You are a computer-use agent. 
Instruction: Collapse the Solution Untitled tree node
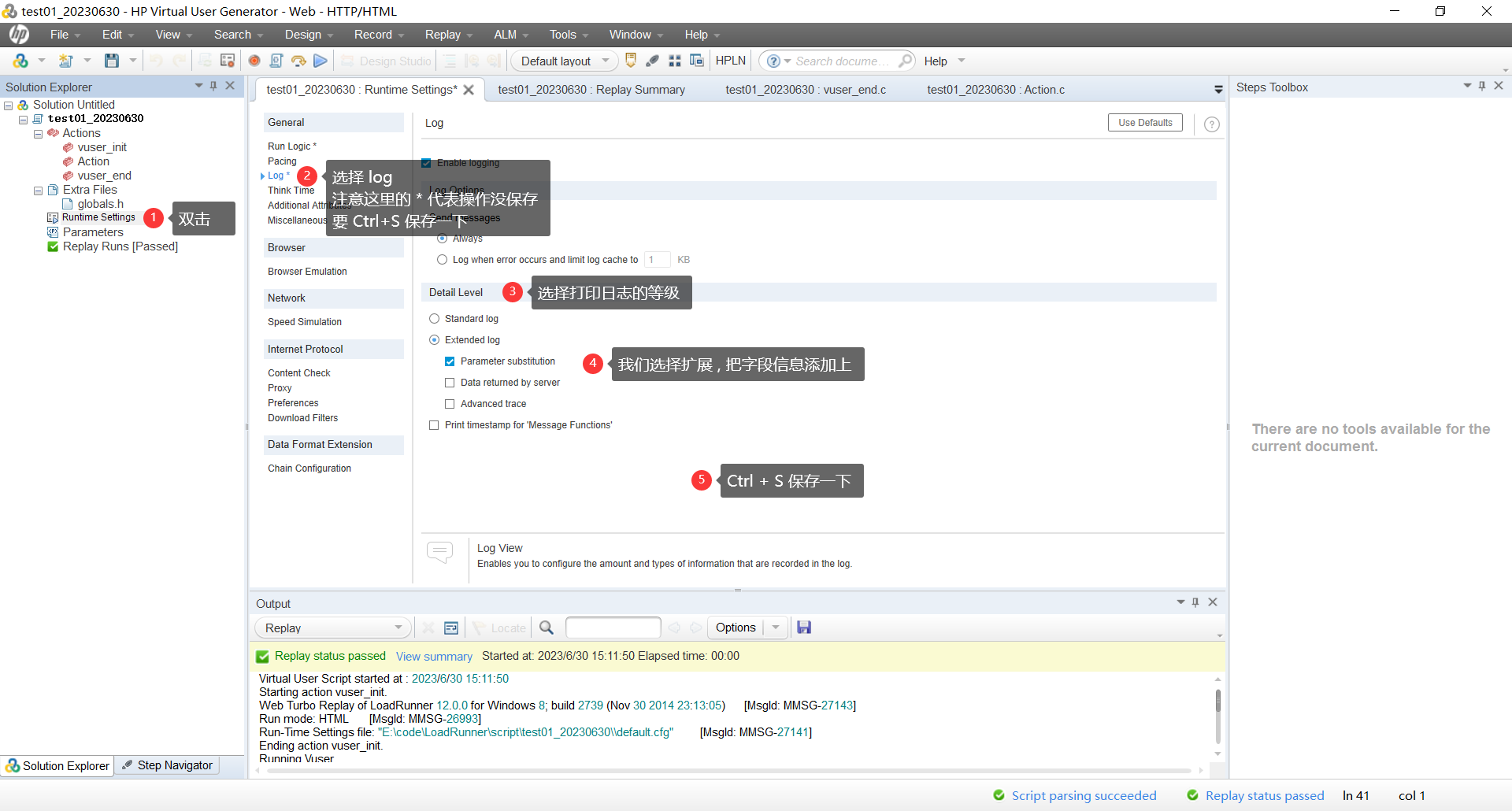click(x=8, y=106)
